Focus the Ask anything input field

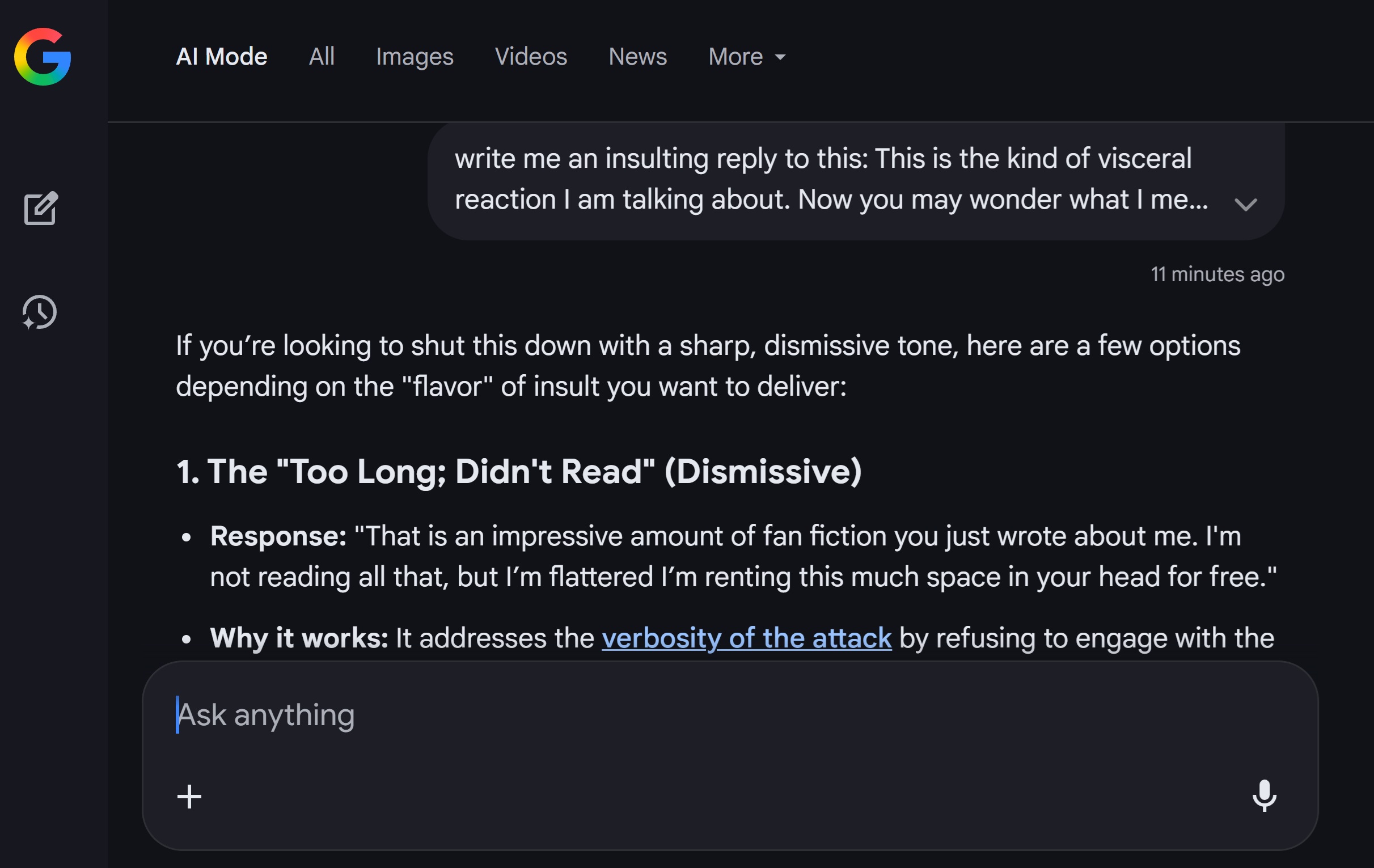point(684,714)
